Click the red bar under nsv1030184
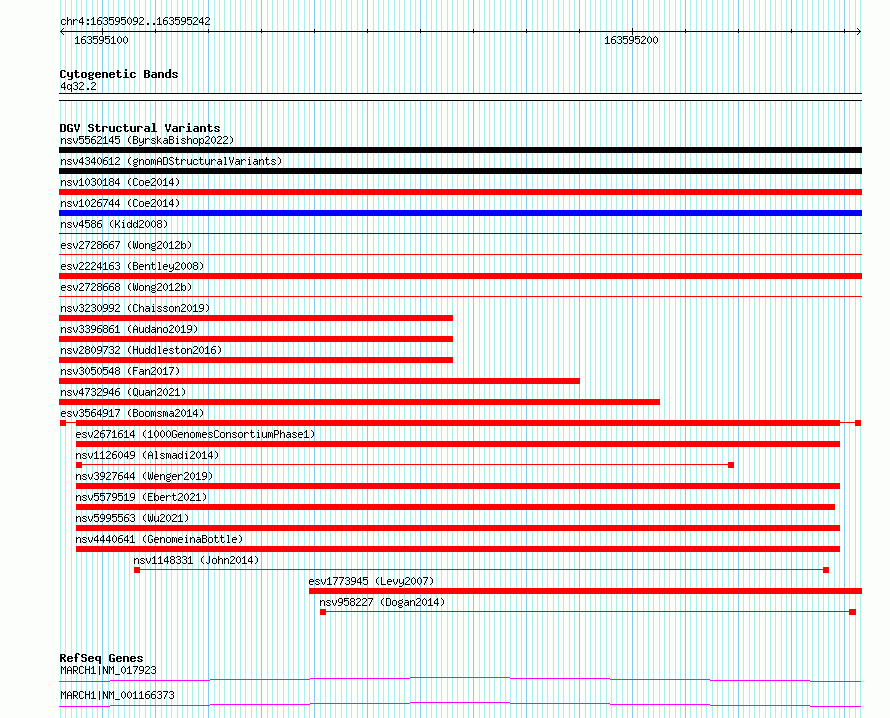The width and height of the screenshot is (890, 718). (460, 192)
